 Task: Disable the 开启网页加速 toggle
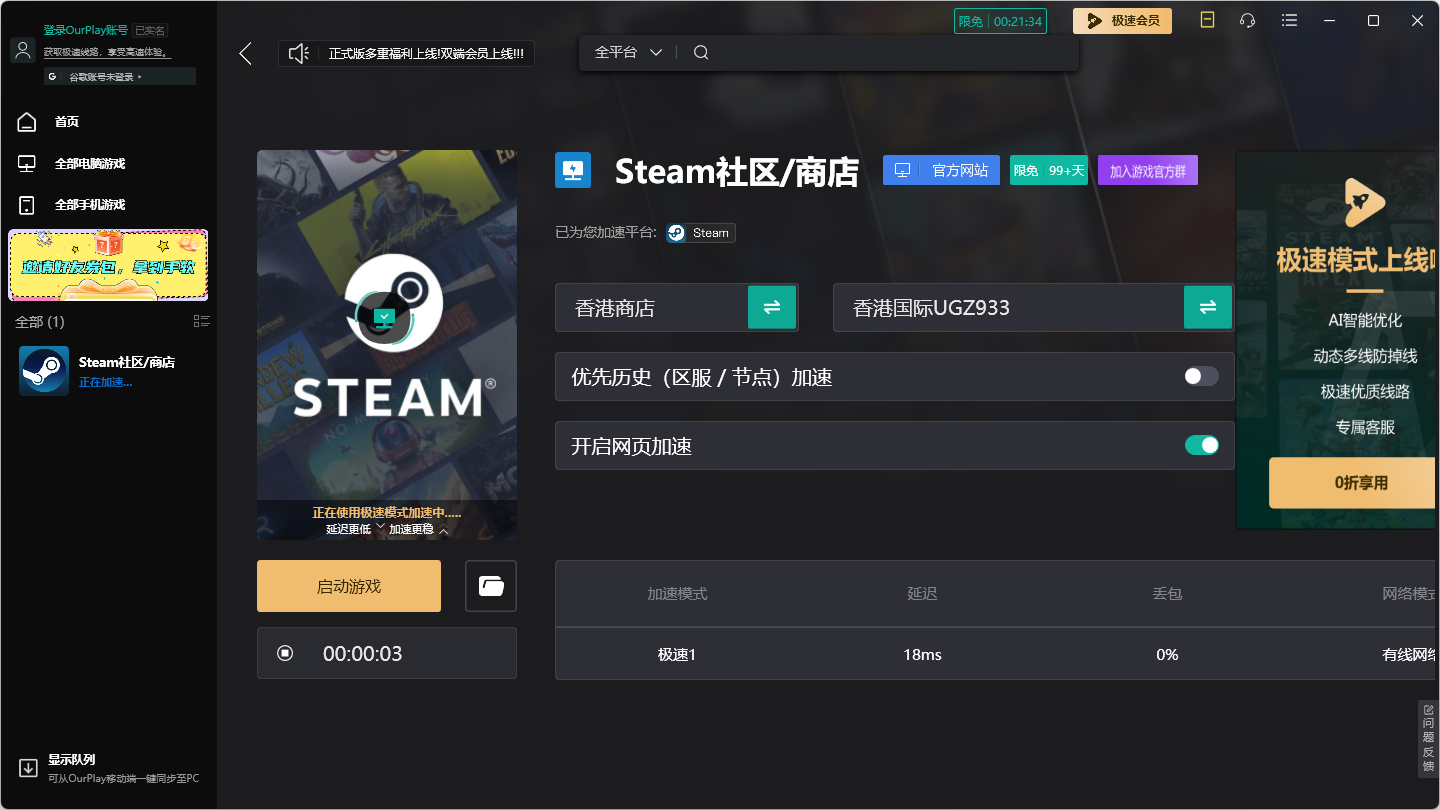coord(1202,444)
